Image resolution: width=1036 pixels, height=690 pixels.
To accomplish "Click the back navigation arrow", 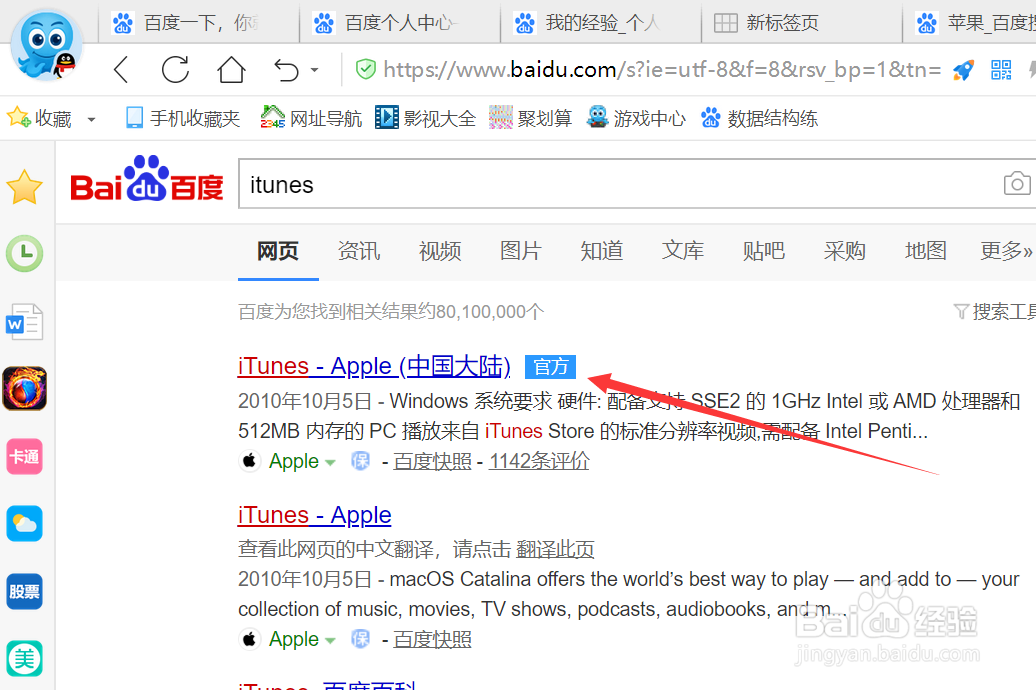I will tap(121, 70).
